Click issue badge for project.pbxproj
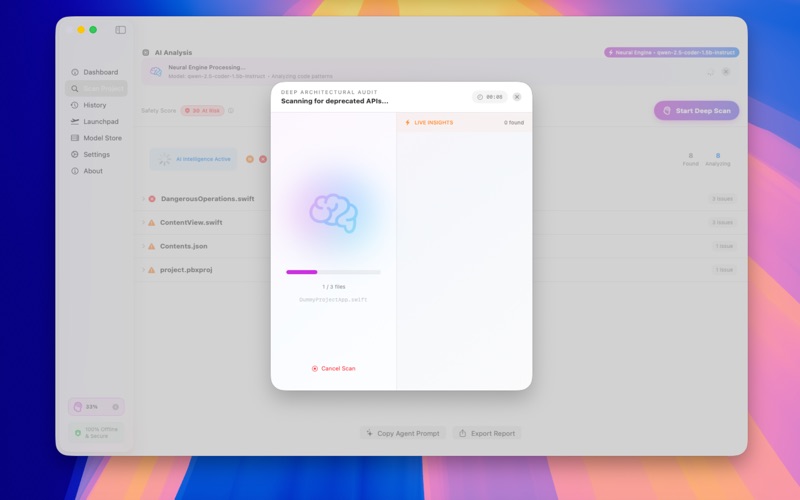The width and height of the screenshot is (800, 500). (x=724, y=270)
